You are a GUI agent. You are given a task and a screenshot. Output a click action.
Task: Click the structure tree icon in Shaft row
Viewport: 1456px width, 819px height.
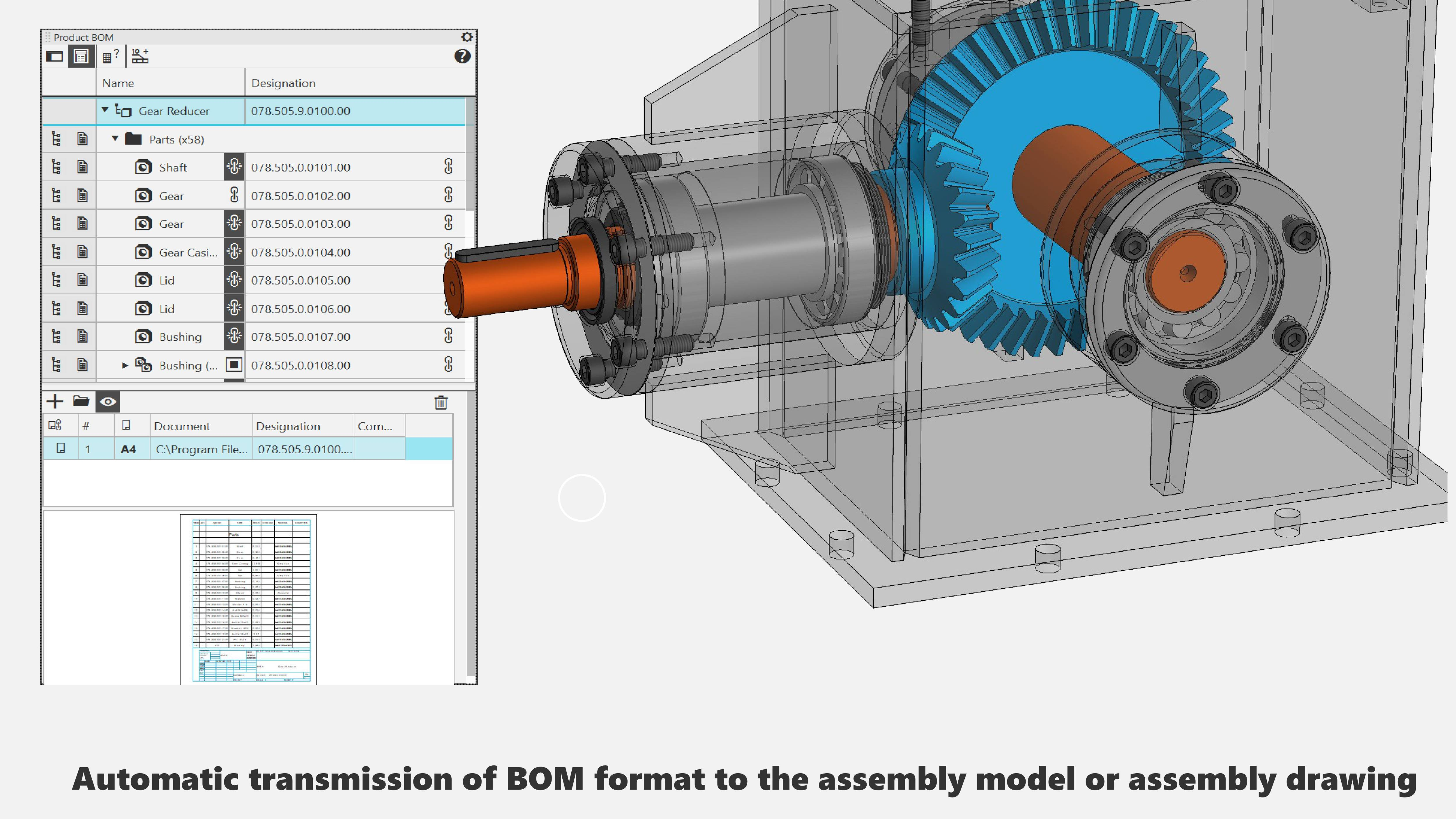(56, 167)
